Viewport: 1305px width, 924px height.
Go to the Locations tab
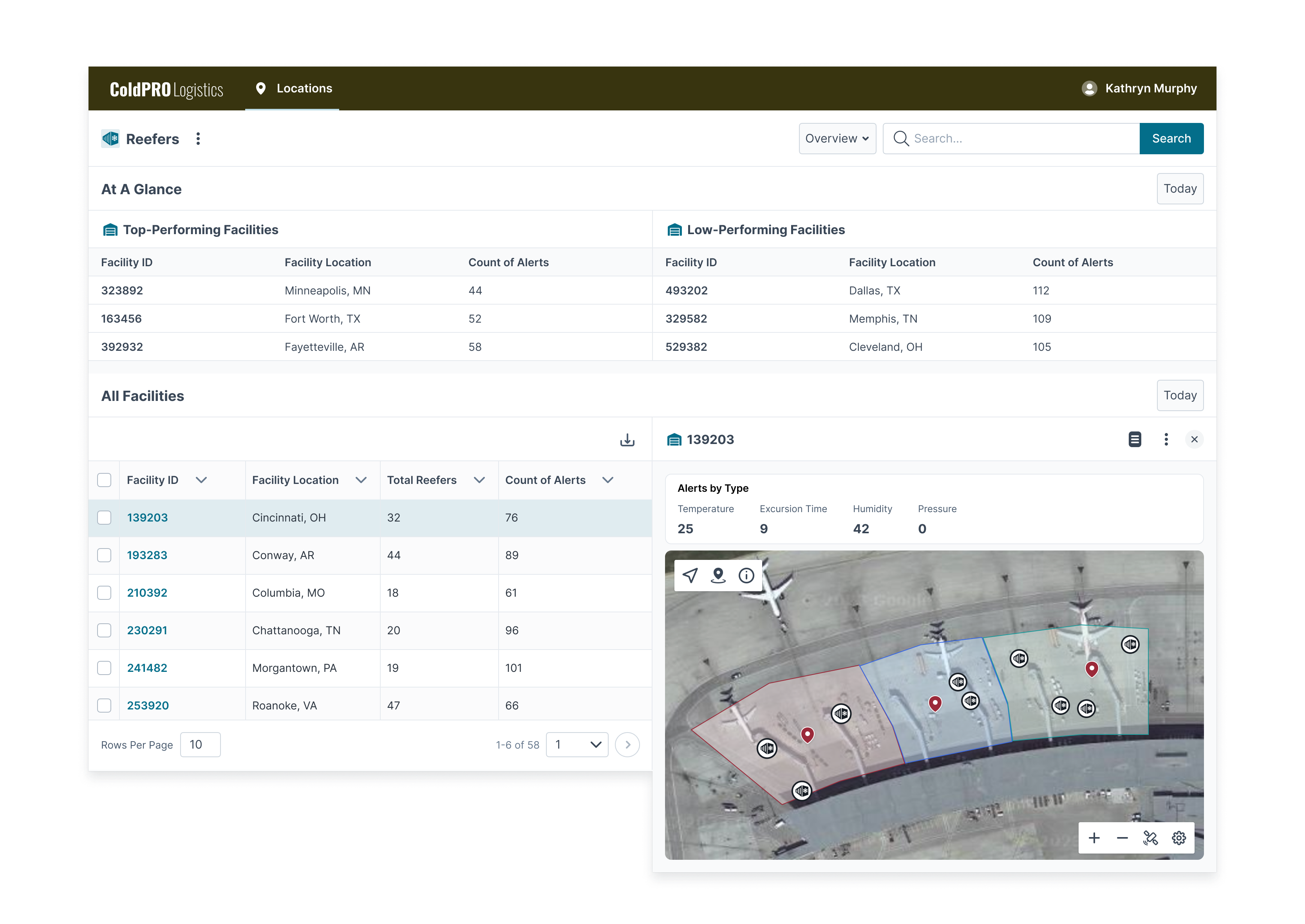(293, 89)
